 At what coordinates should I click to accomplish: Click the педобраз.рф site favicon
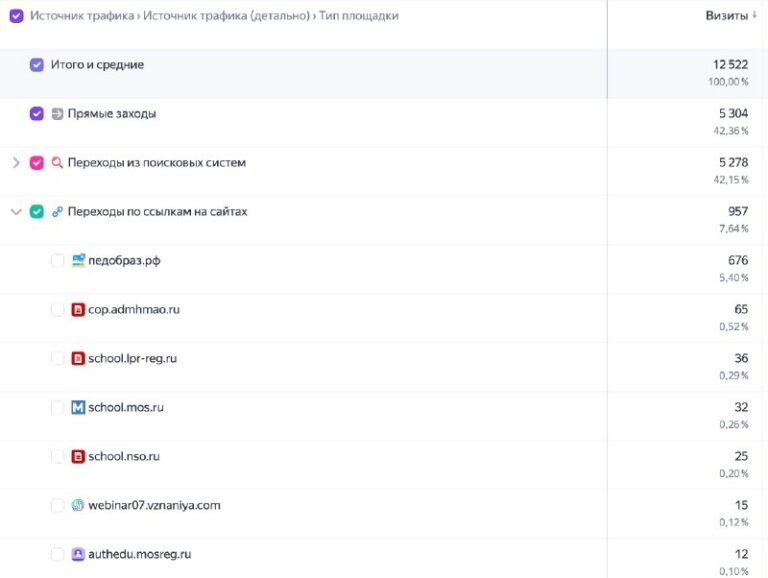click(x=78, y=260)
